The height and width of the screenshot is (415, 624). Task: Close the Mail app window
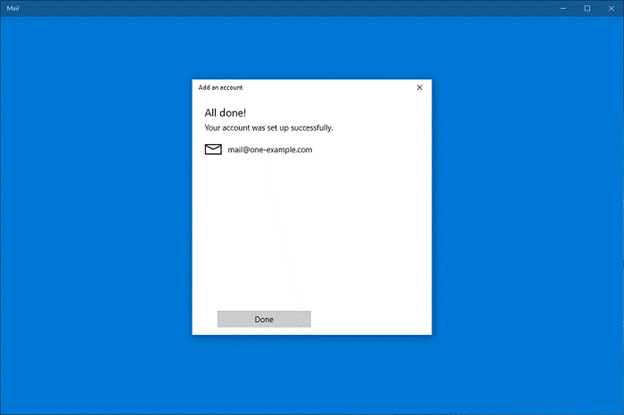[611, 7]
